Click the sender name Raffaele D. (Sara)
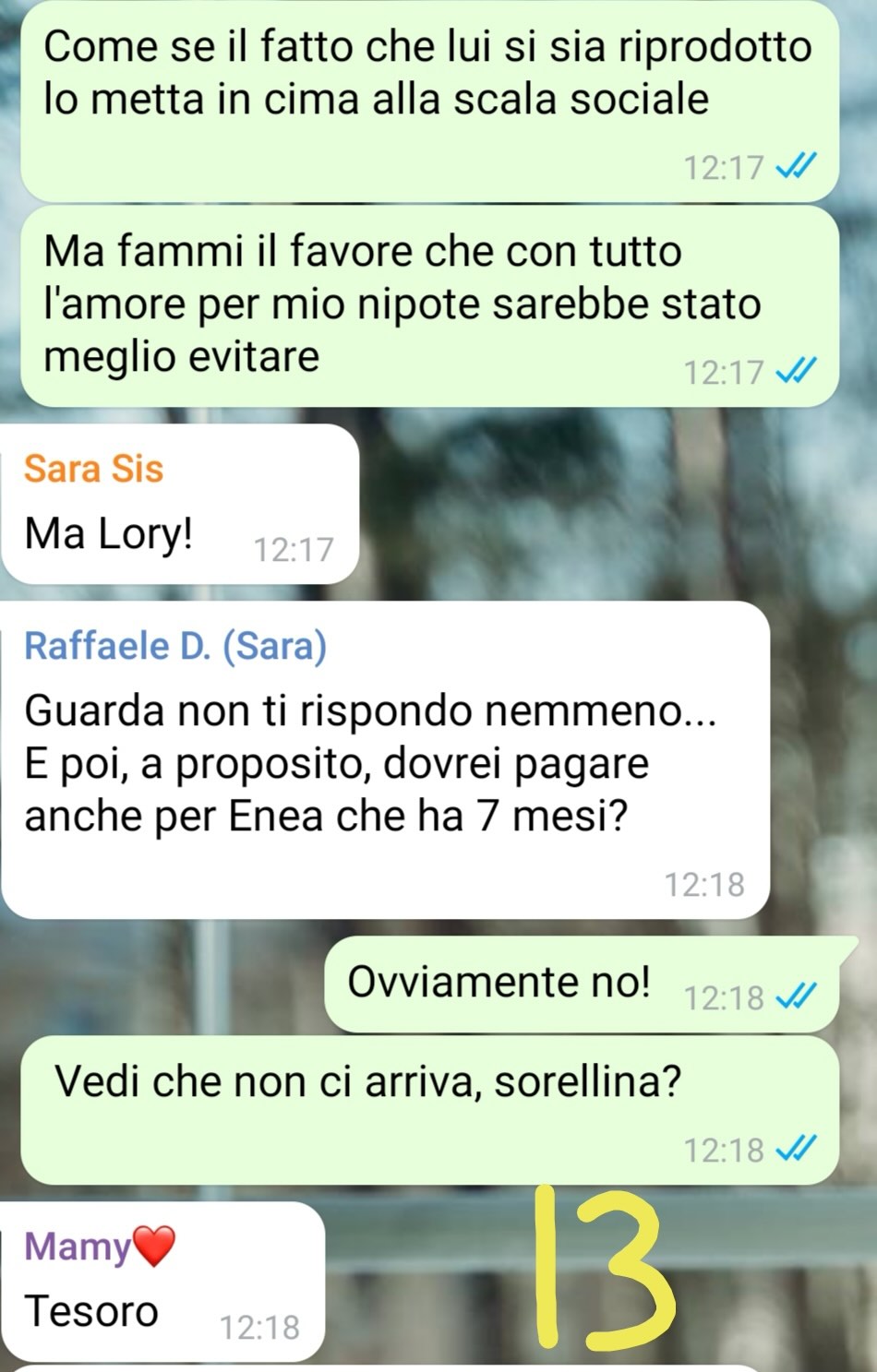Viewport: 877px width, 1372px height. point(175,646)
